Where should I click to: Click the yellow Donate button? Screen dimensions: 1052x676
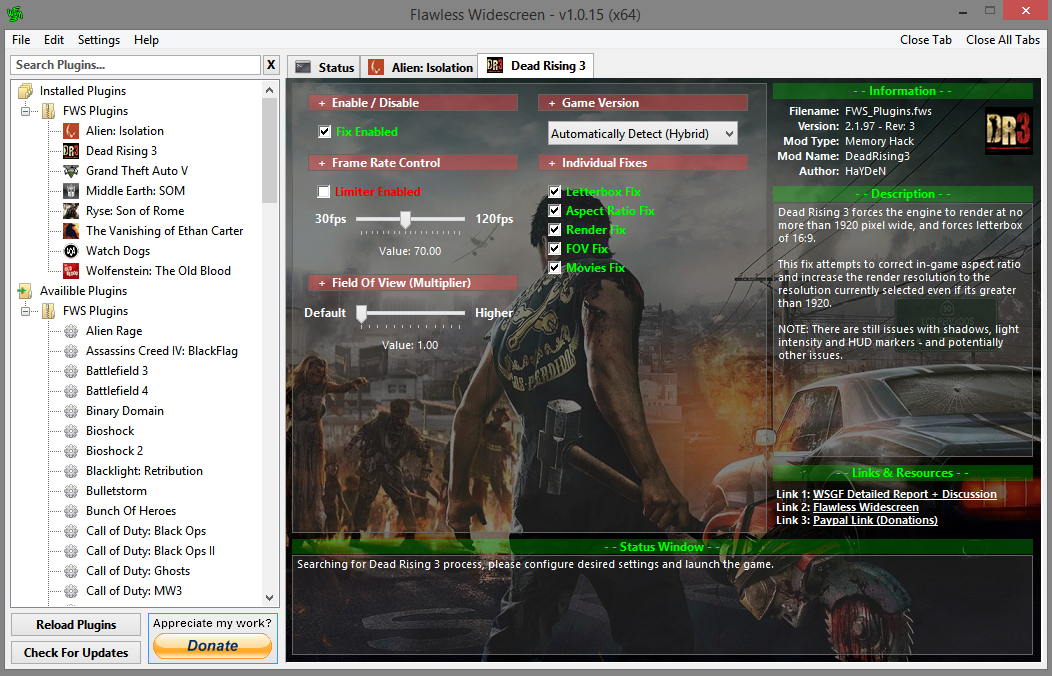213,646
